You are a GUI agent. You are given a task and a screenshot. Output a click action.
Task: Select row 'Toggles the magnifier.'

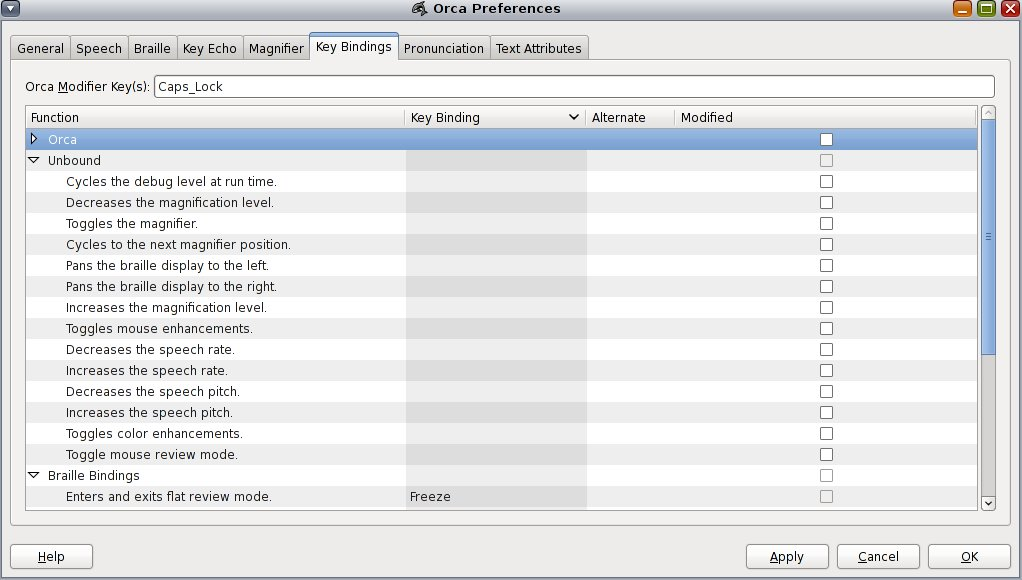(x=502, y=224)
